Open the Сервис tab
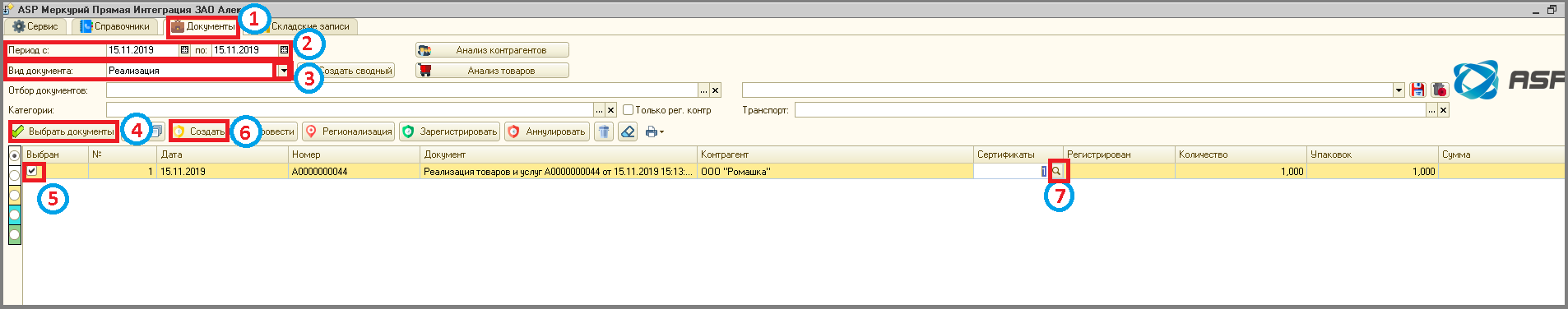Viewport: 1568px width, 309px height. tap(35, 26)
